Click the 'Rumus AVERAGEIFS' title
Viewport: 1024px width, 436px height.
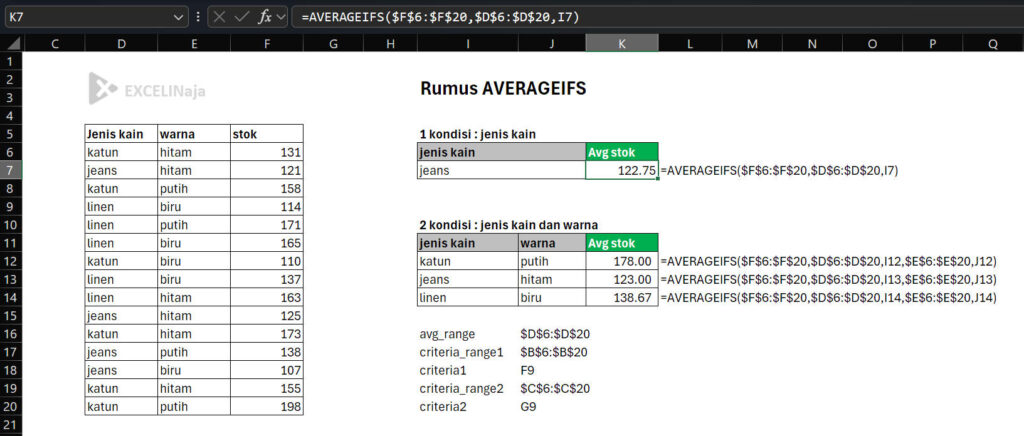[x=503, y=89]
